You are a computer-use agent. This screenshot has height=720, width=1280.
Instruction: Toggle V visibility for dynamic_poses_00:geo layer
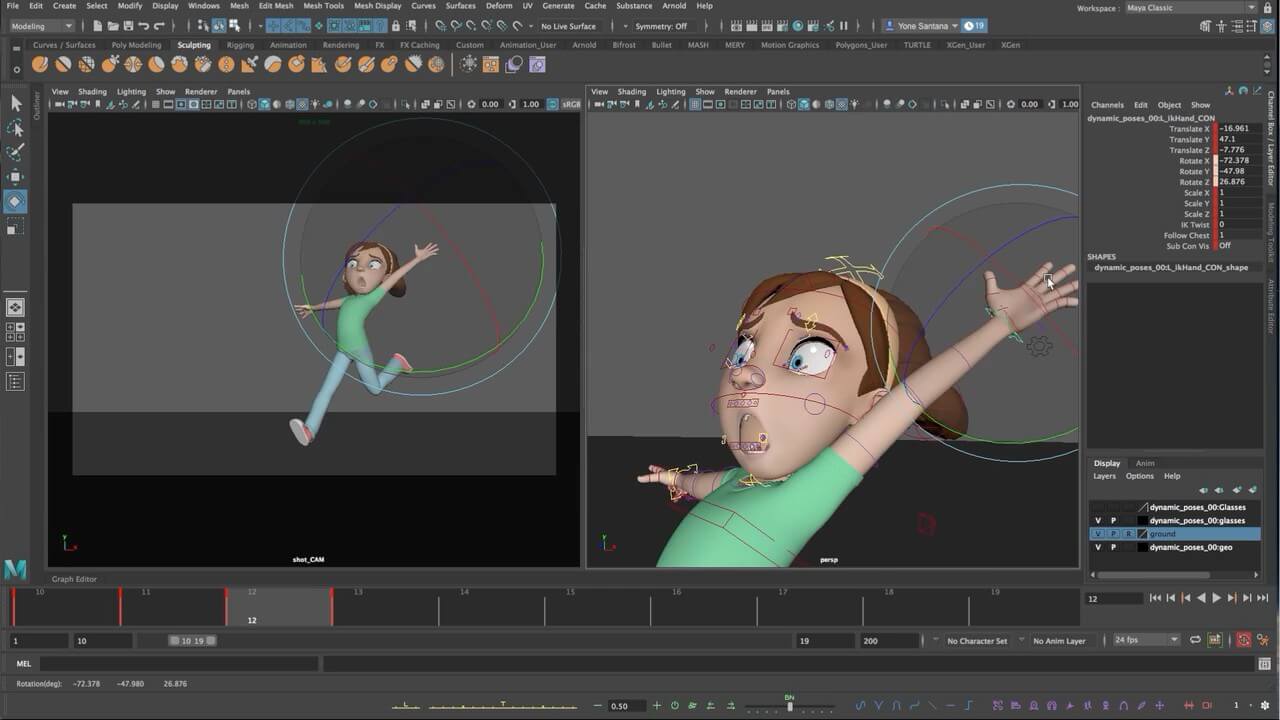tap(1098, 547)
